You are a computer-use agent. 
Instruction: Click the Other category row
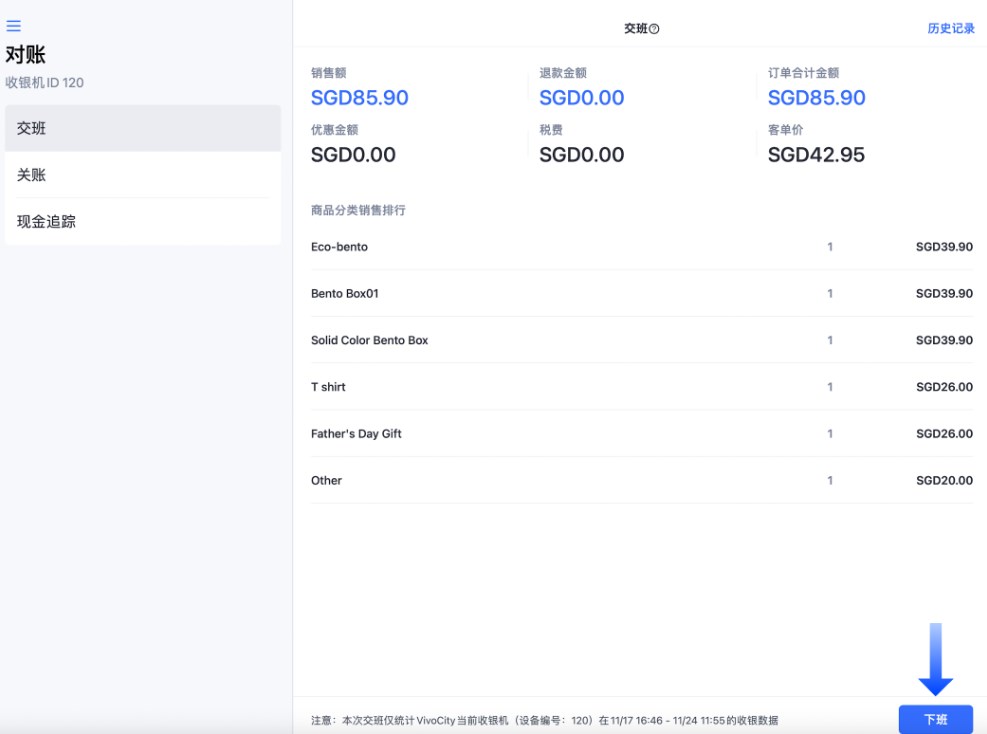click(641, 481)
